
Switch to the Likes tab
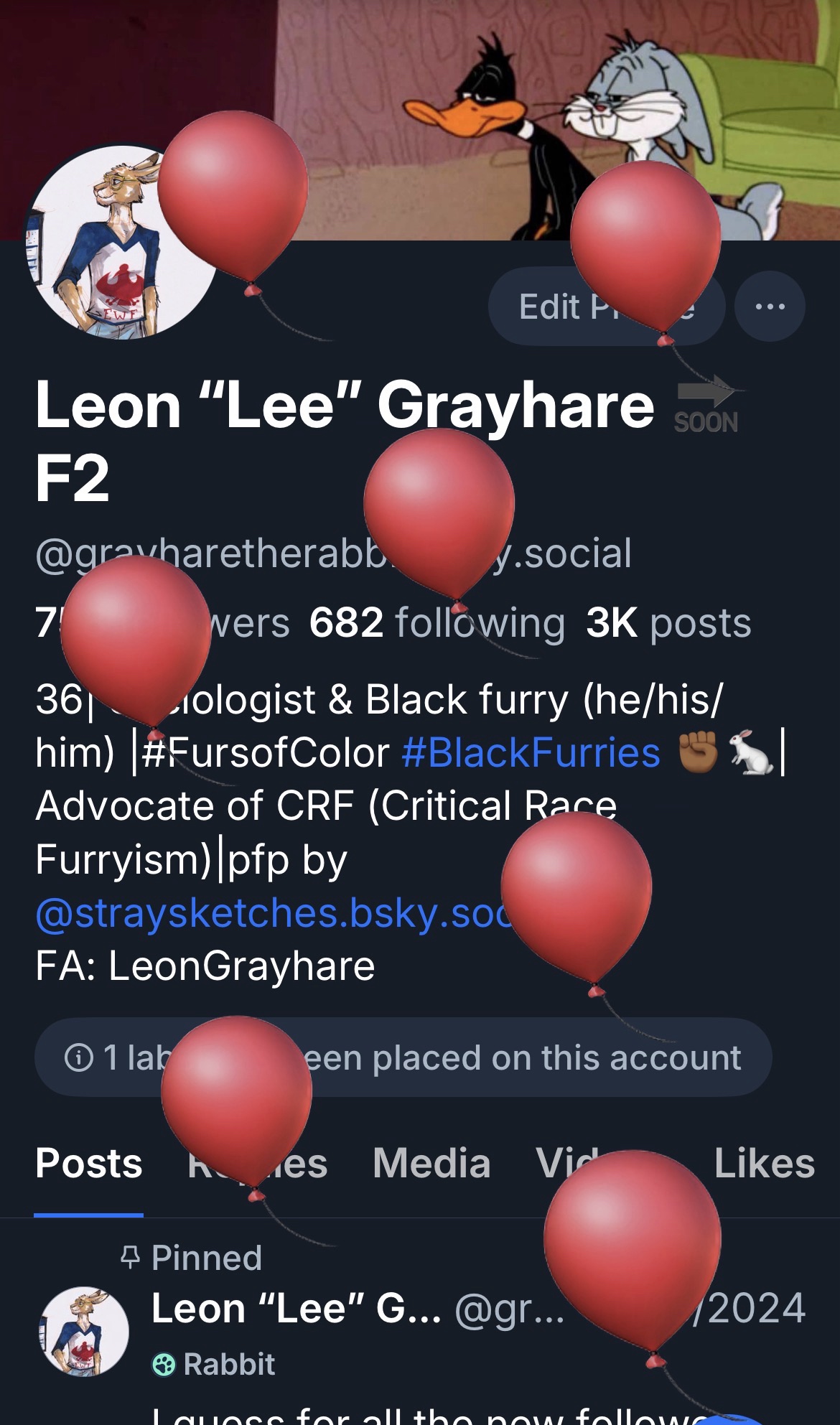[x=764, y=1163]
